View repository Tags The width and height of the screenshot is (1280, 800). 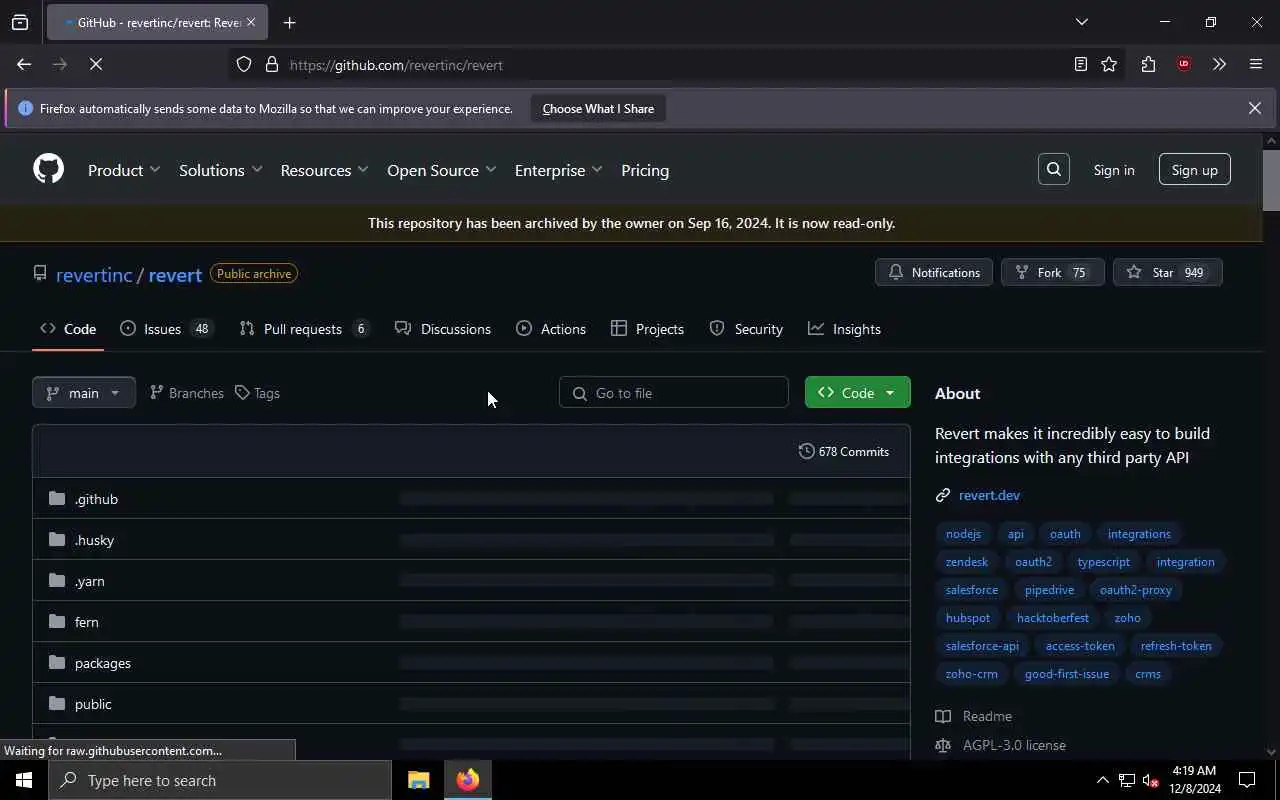257,393
